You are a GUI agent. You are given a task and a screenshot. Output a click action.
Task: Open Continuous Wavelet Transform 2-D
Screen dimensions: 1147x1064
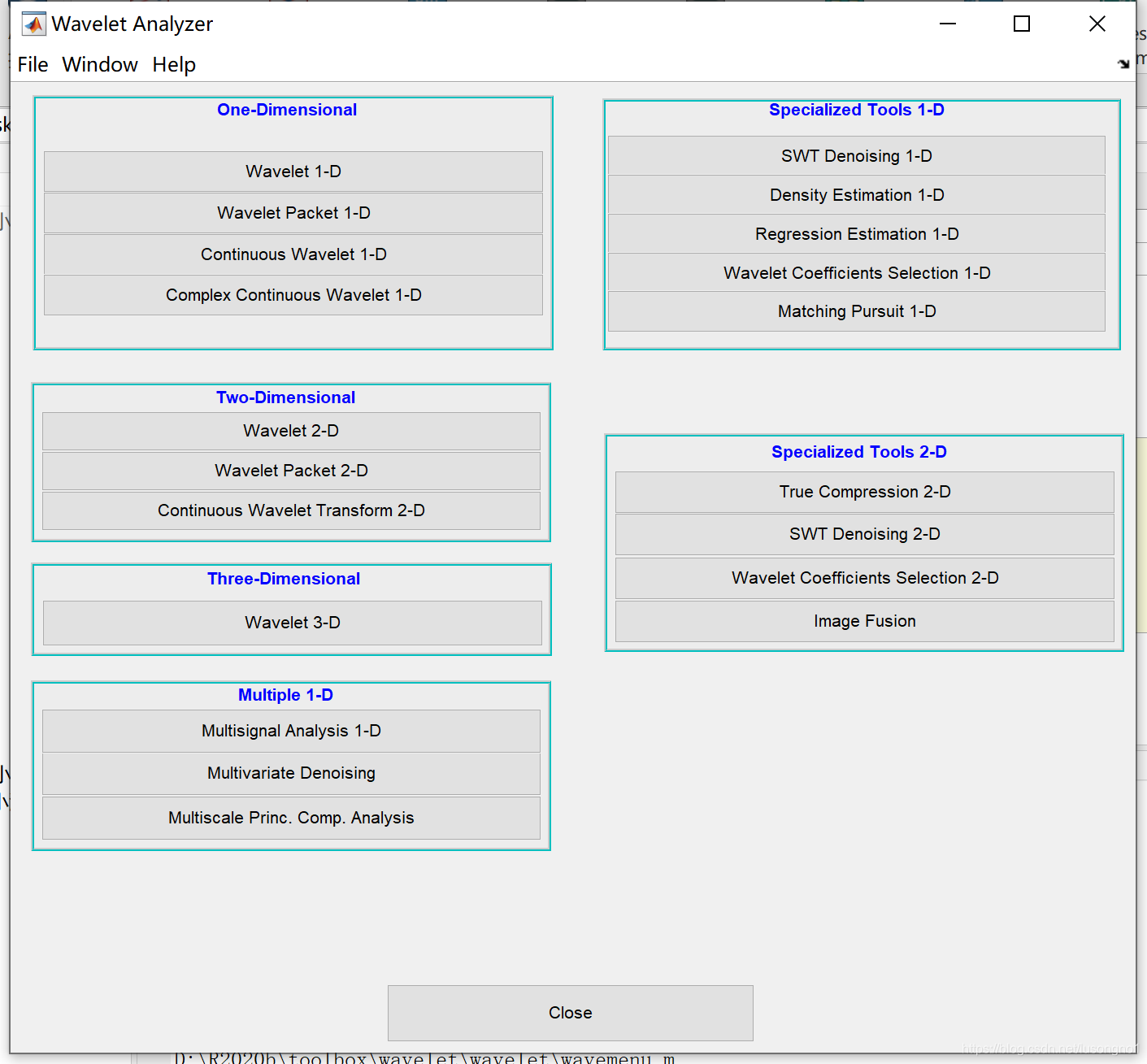point(291,510)
